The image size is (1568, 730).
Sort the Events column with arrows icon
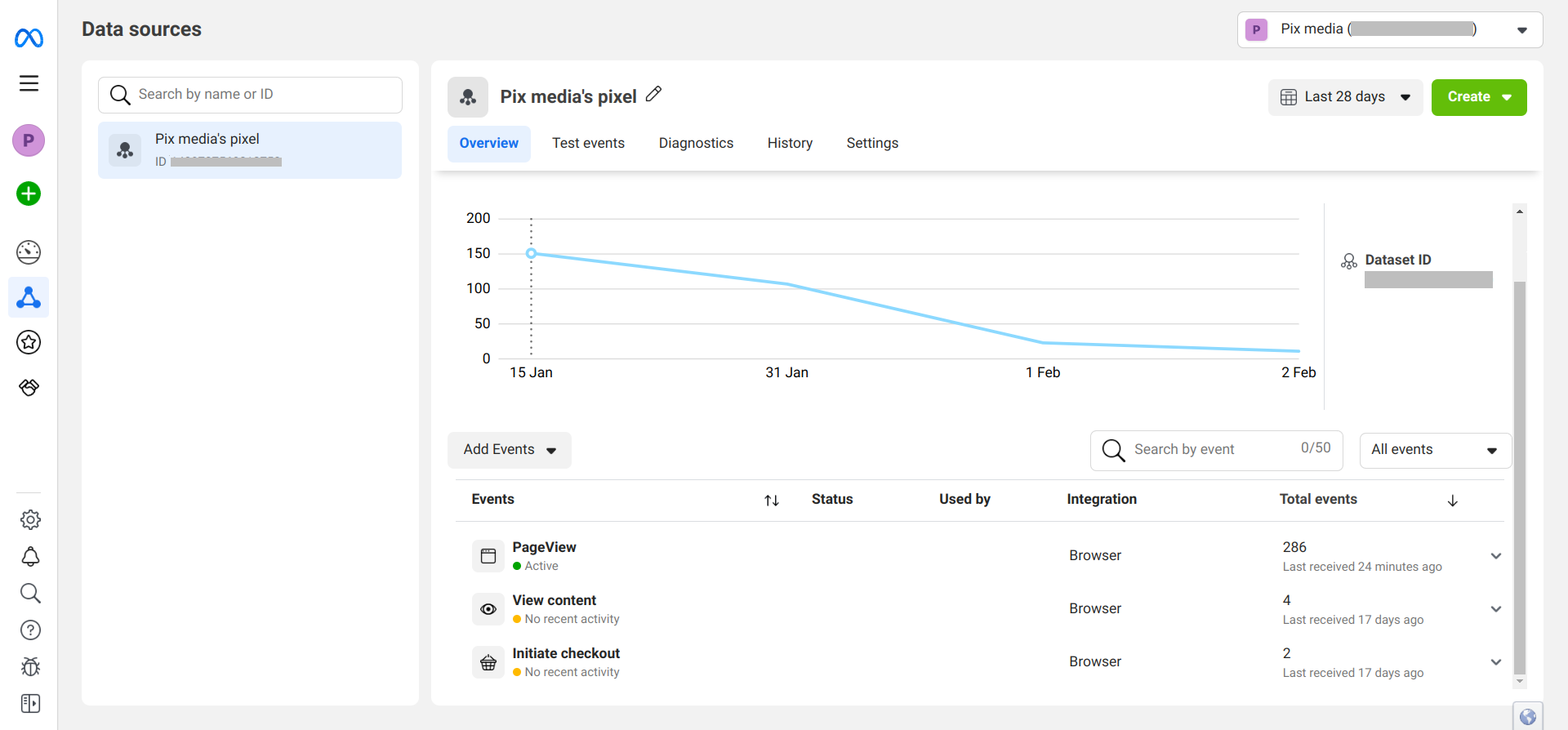pyautogui.click(x=772, y=501)
